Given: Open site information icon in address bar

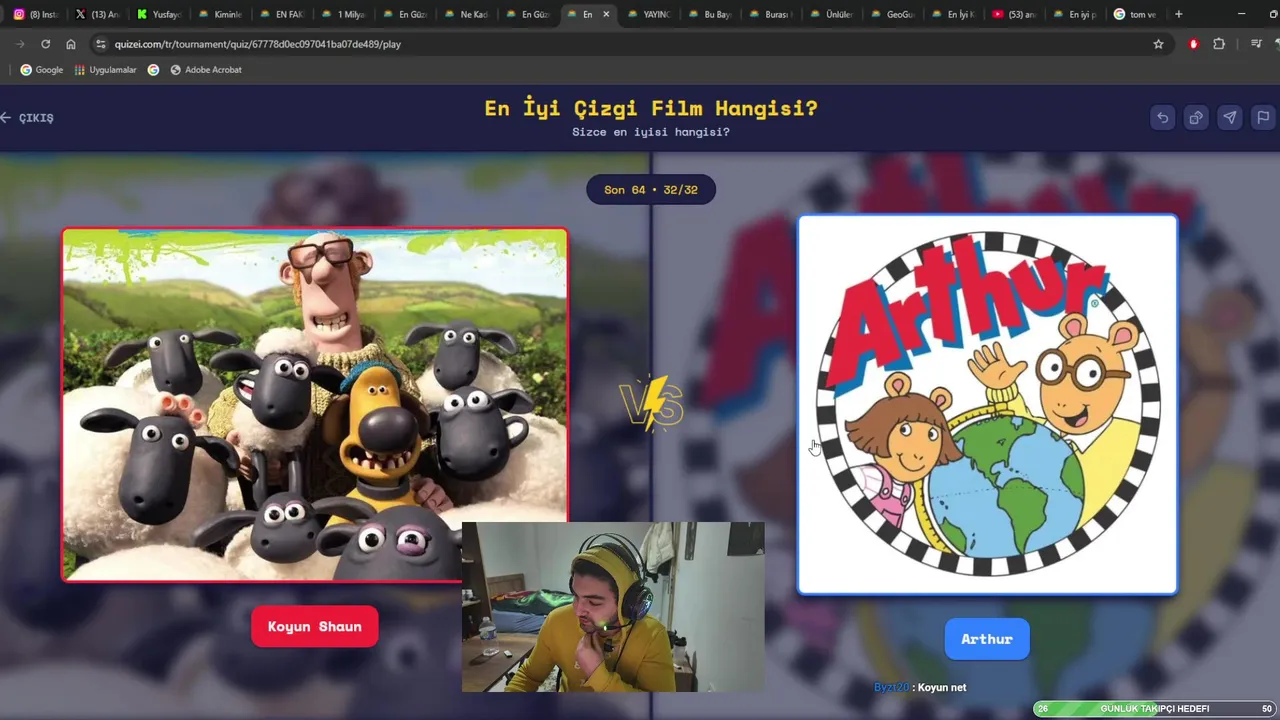Looking at the screenshot, I should coord(99,44).
